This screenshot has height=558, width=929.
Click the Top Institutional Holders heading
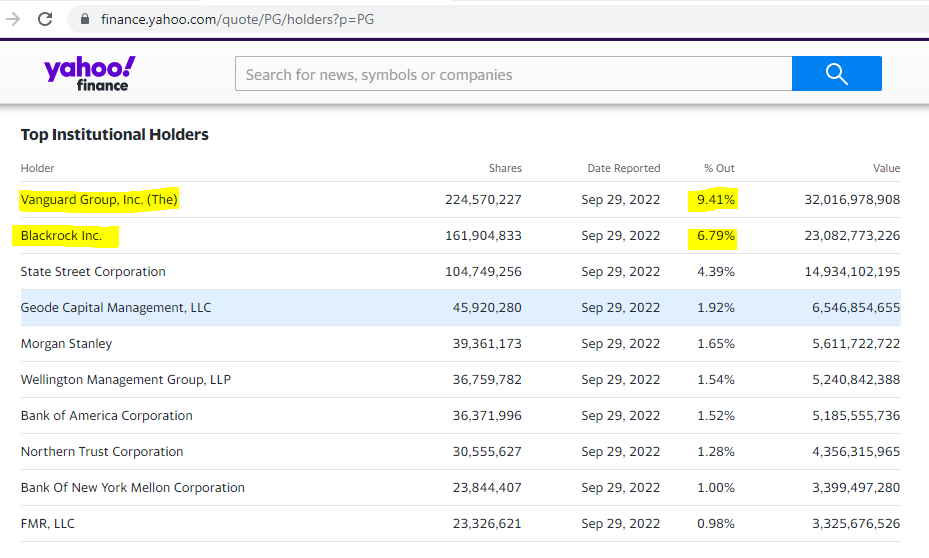114,134
